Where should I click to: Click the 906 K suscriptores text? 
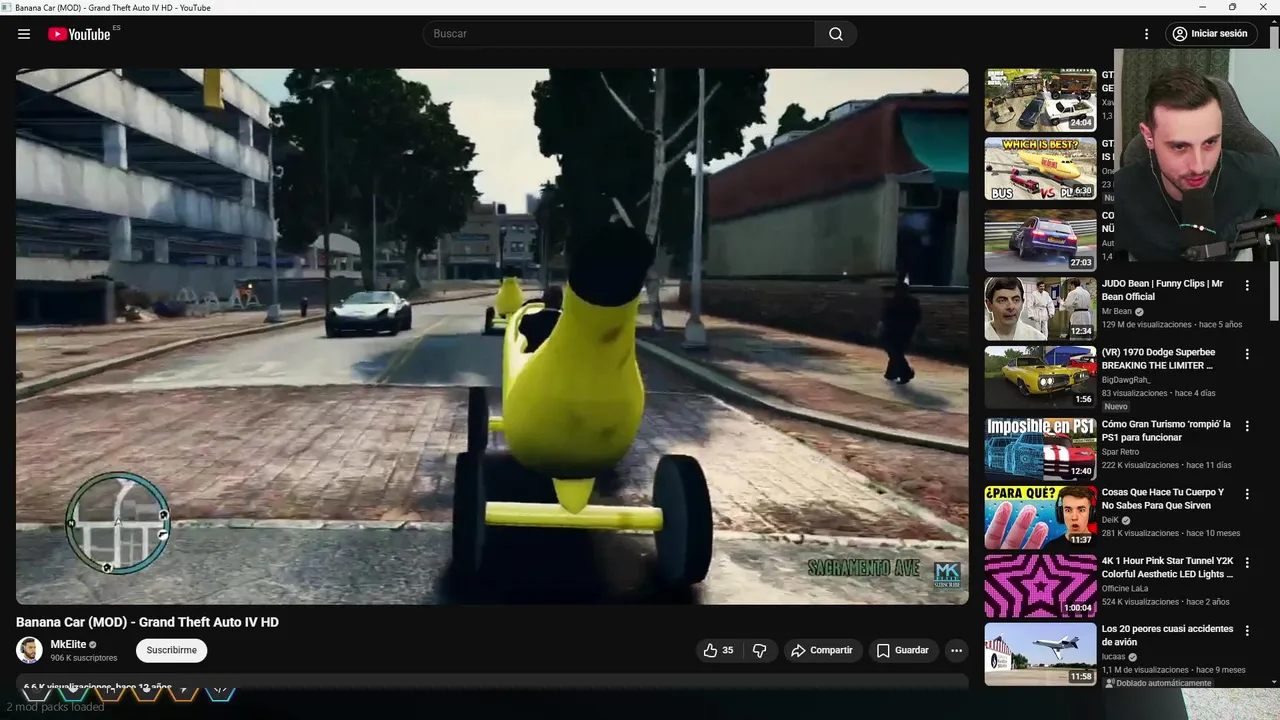tap(84, 658)
